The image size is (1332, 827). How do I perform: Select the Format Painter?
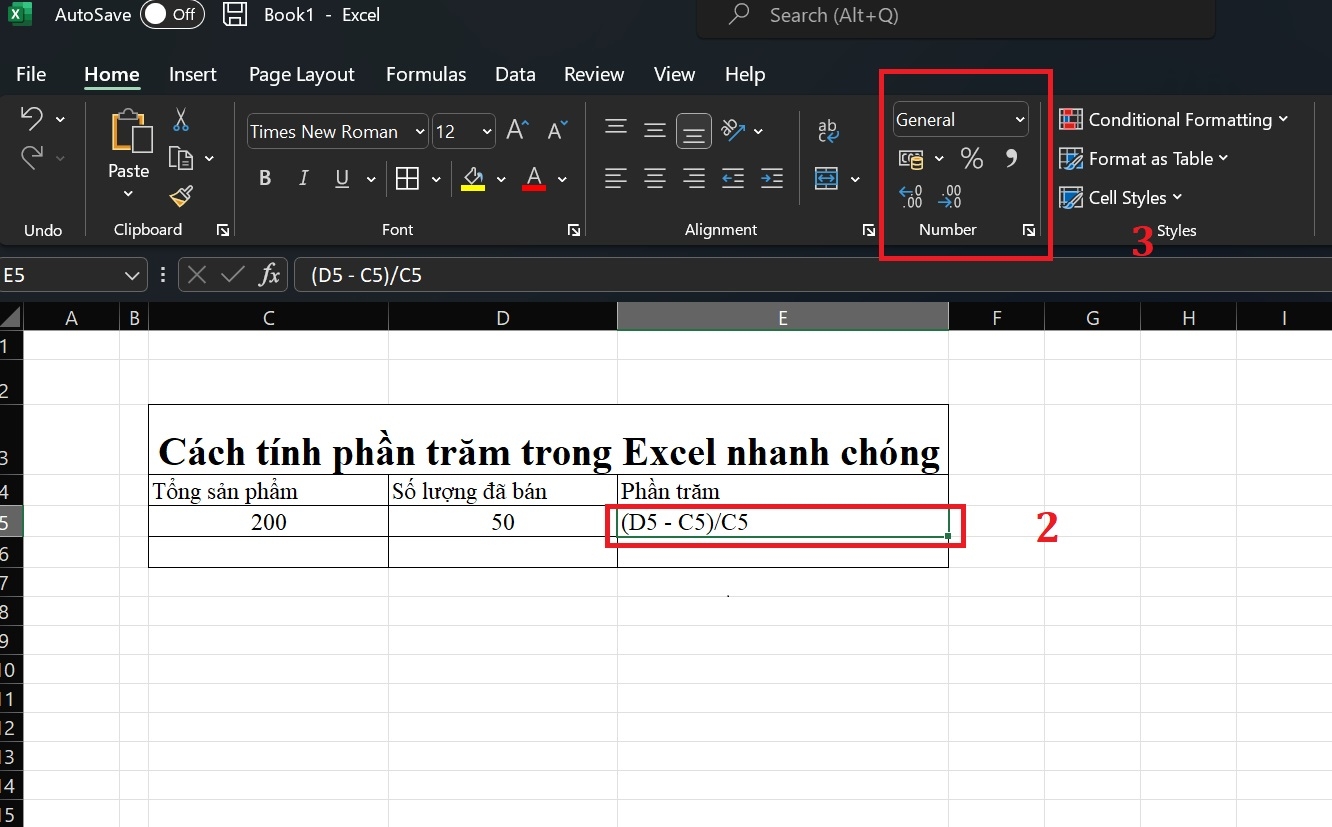(x=181, y=196)
